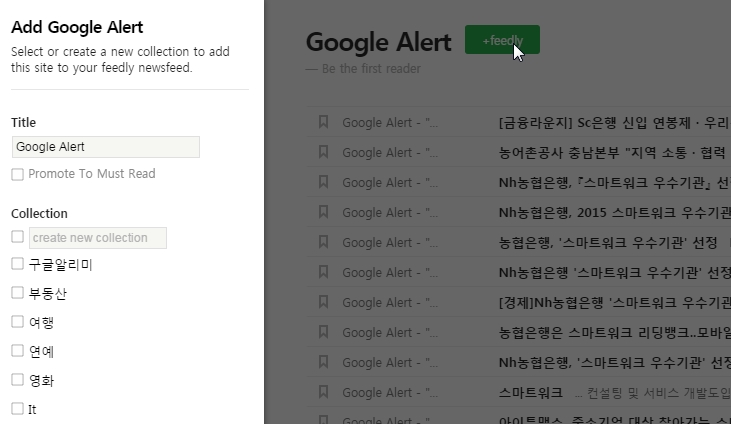This screenshot has width=731, height=424.
Task: Check the 영화 collection box
Action: (18, 380)
